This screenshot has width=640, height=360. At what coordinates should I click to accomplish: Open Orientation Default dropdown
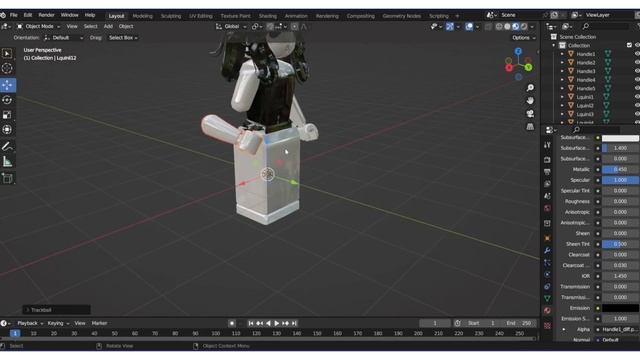point(64,38)
